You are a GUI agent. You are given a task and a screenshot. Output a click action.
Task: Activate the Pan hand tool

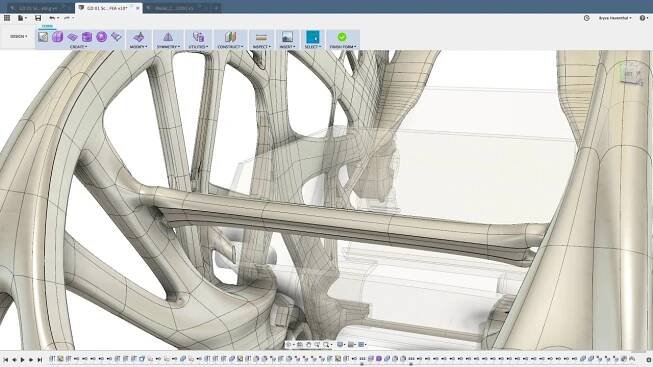pyautogui.click(x=309, y=345)
